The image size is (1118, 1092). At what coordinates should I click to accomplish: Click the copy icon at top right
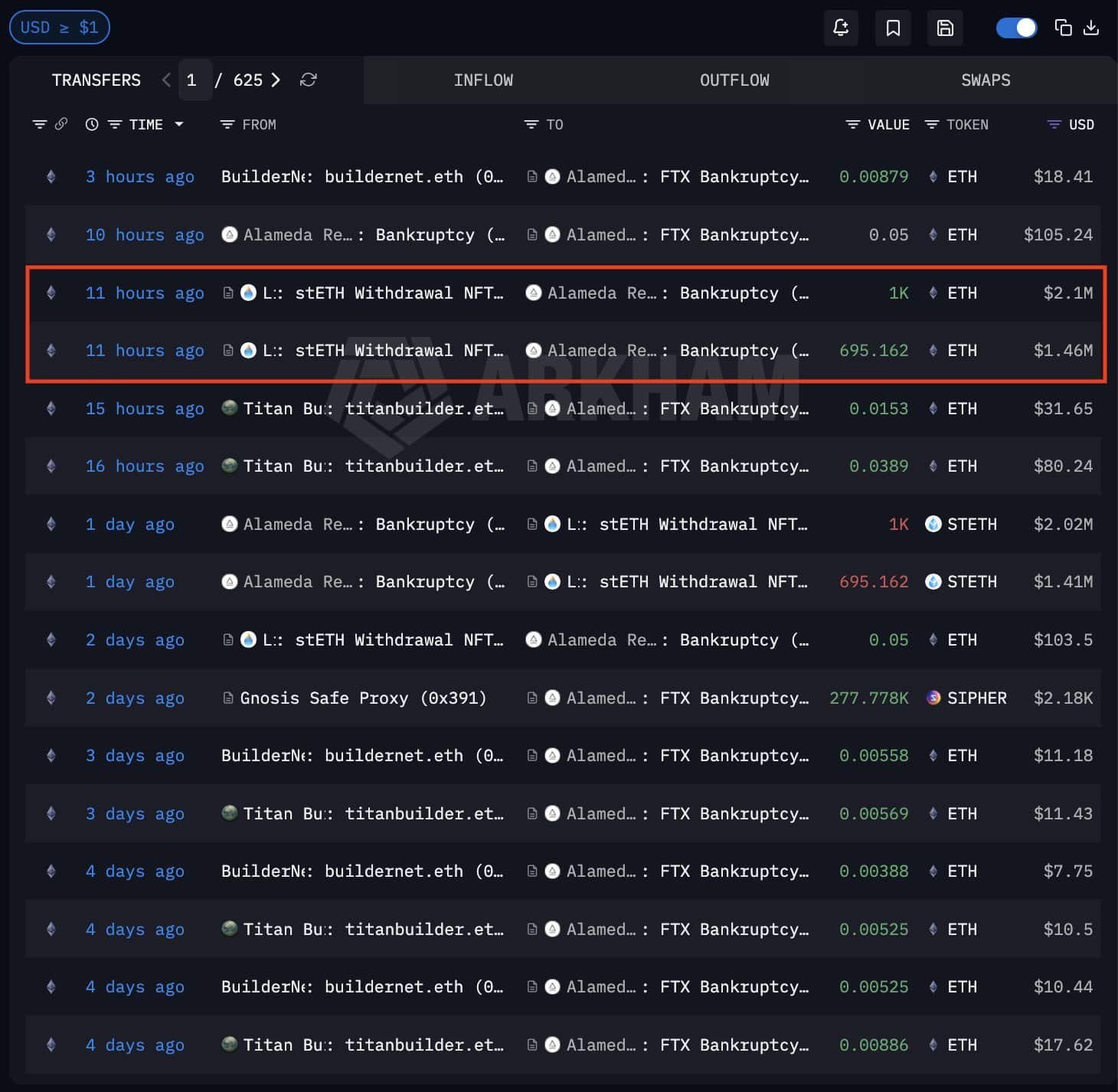(x=1063, y=28)
